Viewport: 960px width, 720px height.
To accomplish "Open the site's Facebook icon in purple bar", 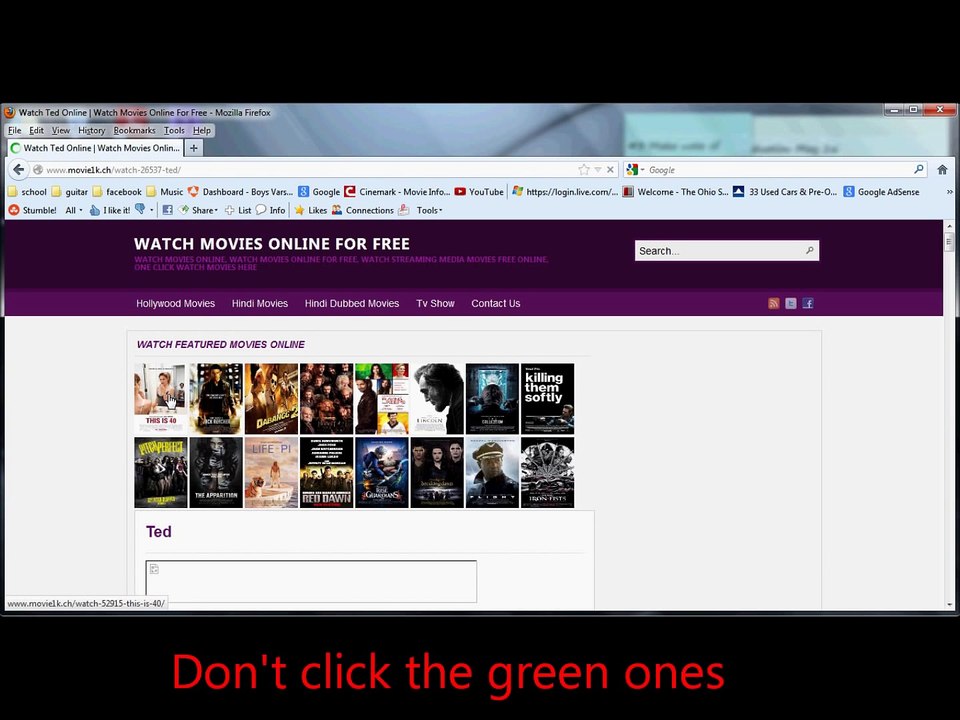I will coord(808,303).
